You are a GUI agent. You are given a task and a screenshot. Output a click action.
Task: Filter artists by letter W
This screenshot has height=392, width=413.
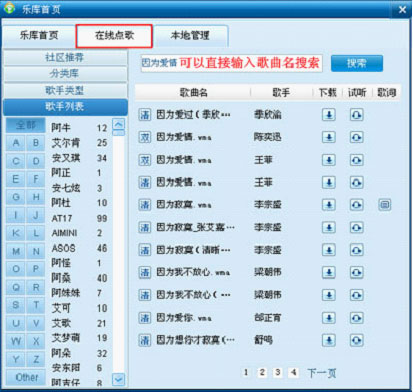[16, 341]
